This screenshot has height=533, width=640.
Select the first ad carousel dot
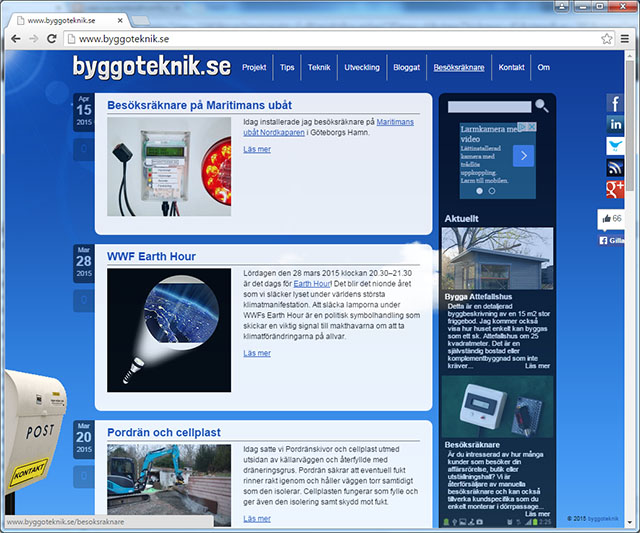(x=479, y=191)
